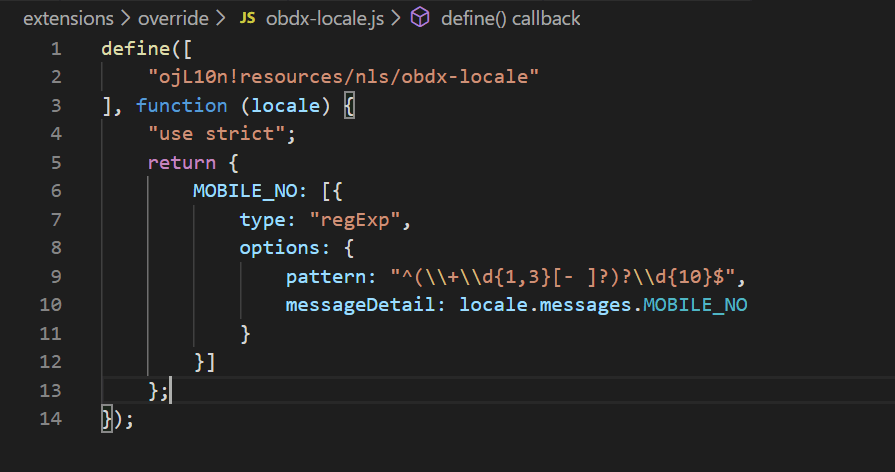This screenshot has width=895, height=472.
Task: Expand chevron after obdx-locale.js breadcrumb
Action: (x=396, y=18)
